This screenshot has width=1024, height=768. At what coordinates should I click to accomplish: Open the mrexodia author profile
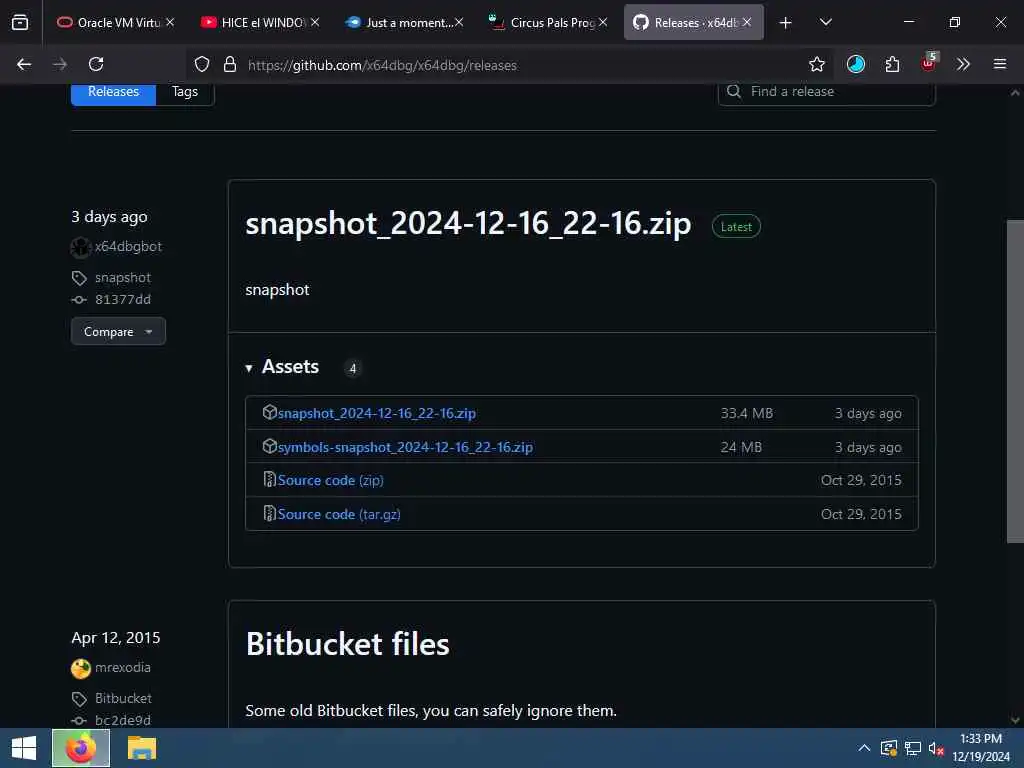[123, 667]
